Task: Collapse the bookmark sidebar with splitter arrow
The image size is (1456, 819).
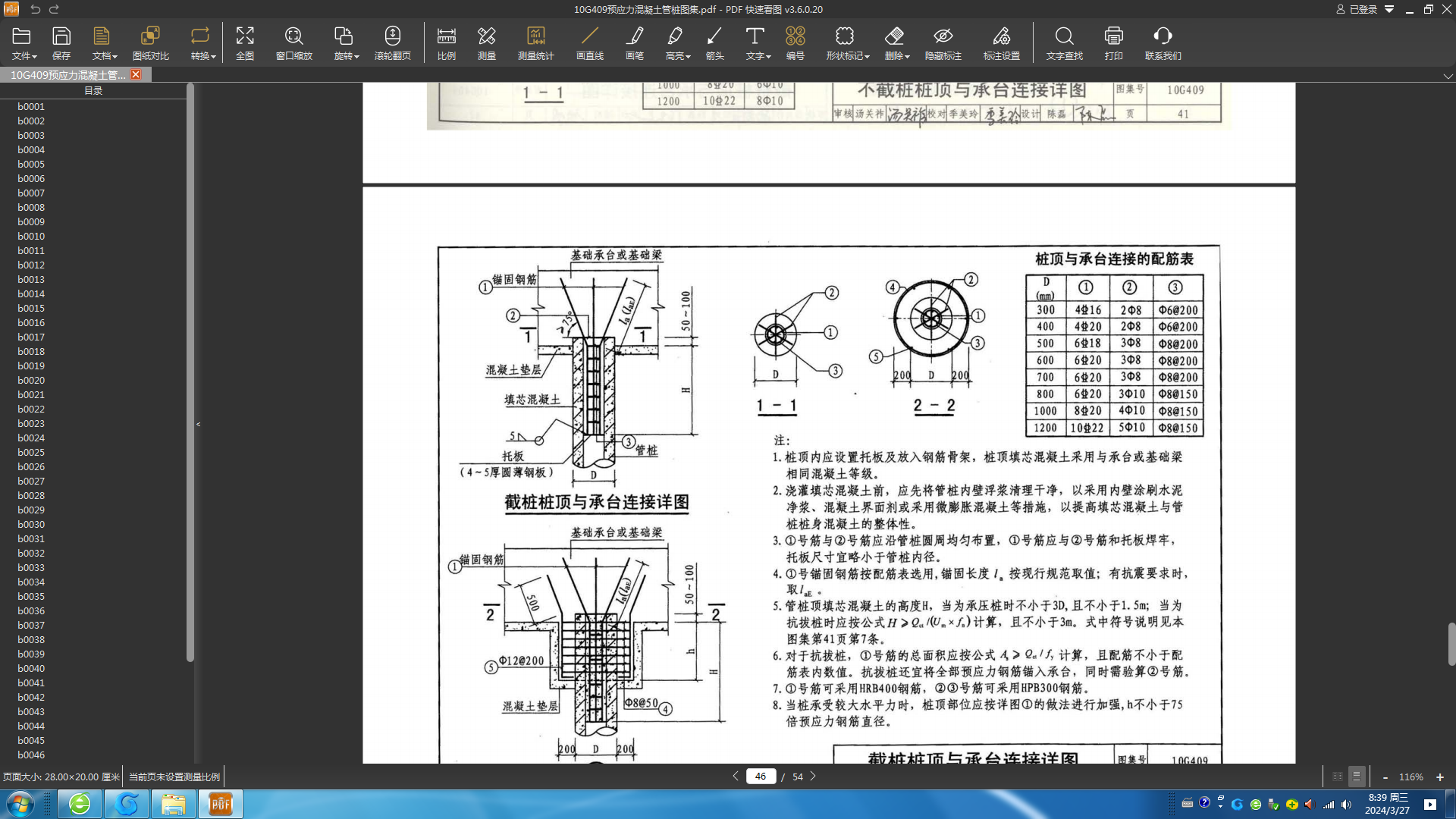Action: tap(199, 424)
